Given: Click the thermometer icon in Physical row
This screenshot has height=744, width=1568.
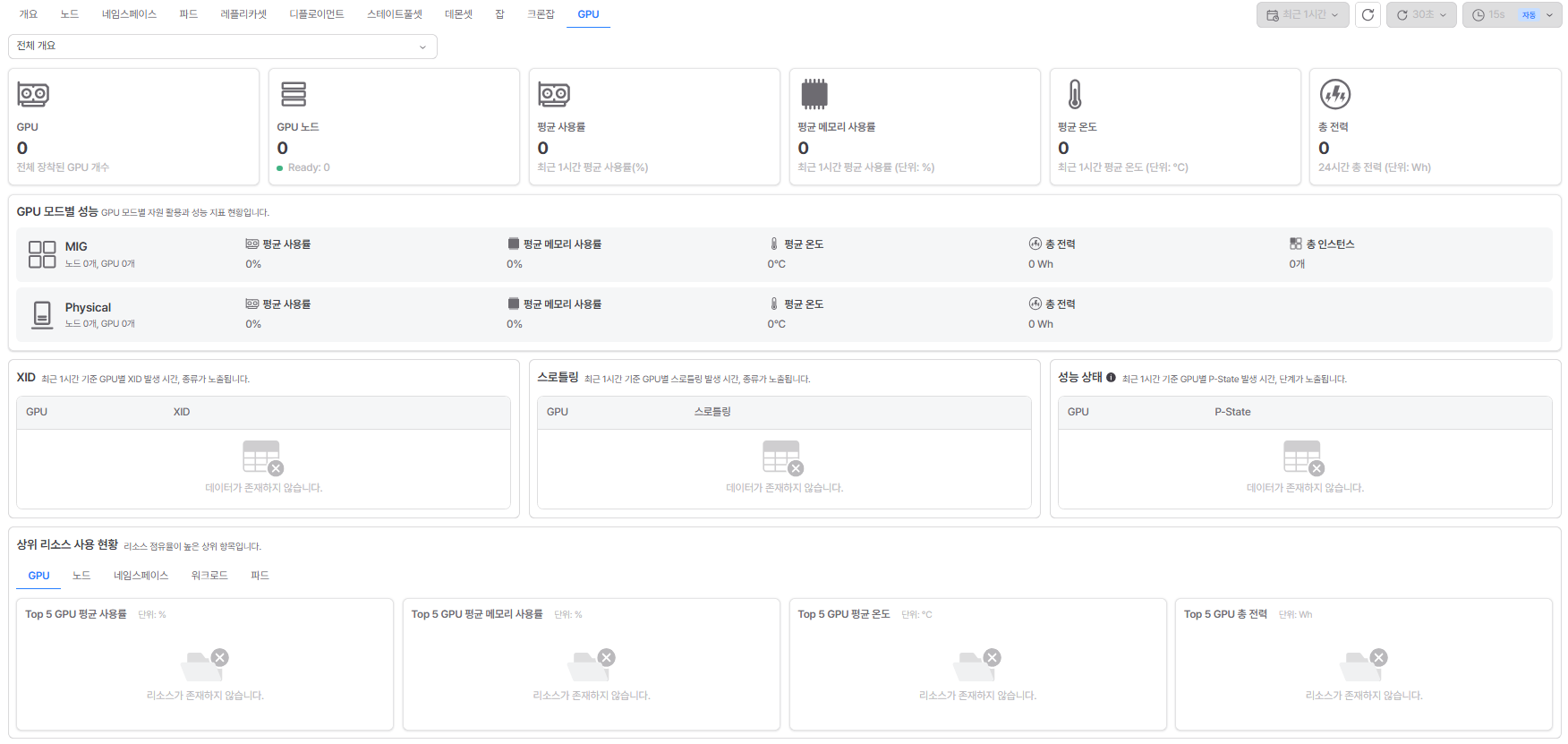Looking at the screenshot, I should 774,304.
